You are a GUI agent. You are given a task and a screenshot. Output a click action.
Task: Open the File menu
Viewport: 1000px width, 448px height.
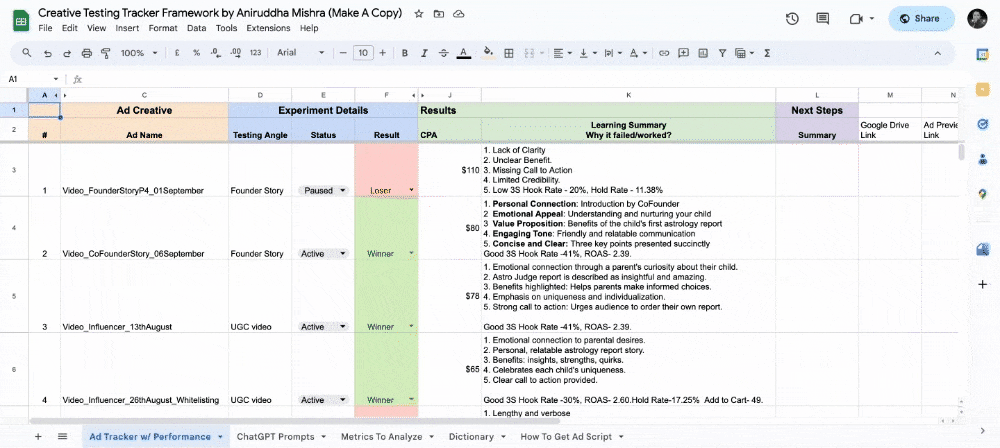pos(45,28)
